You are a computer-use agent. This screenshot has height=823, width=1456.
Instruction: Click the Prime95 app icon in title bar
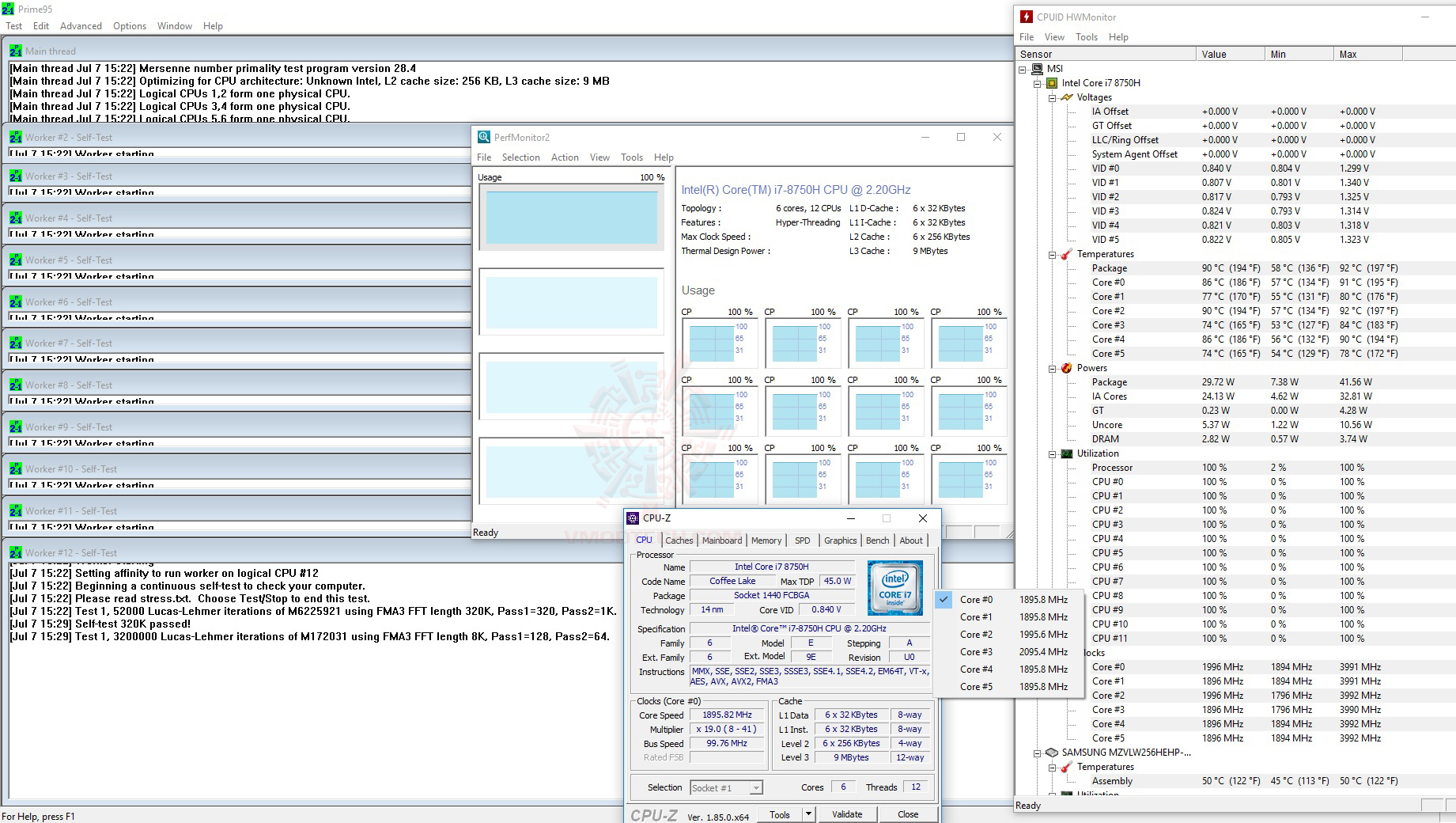(x=8, y=9)
